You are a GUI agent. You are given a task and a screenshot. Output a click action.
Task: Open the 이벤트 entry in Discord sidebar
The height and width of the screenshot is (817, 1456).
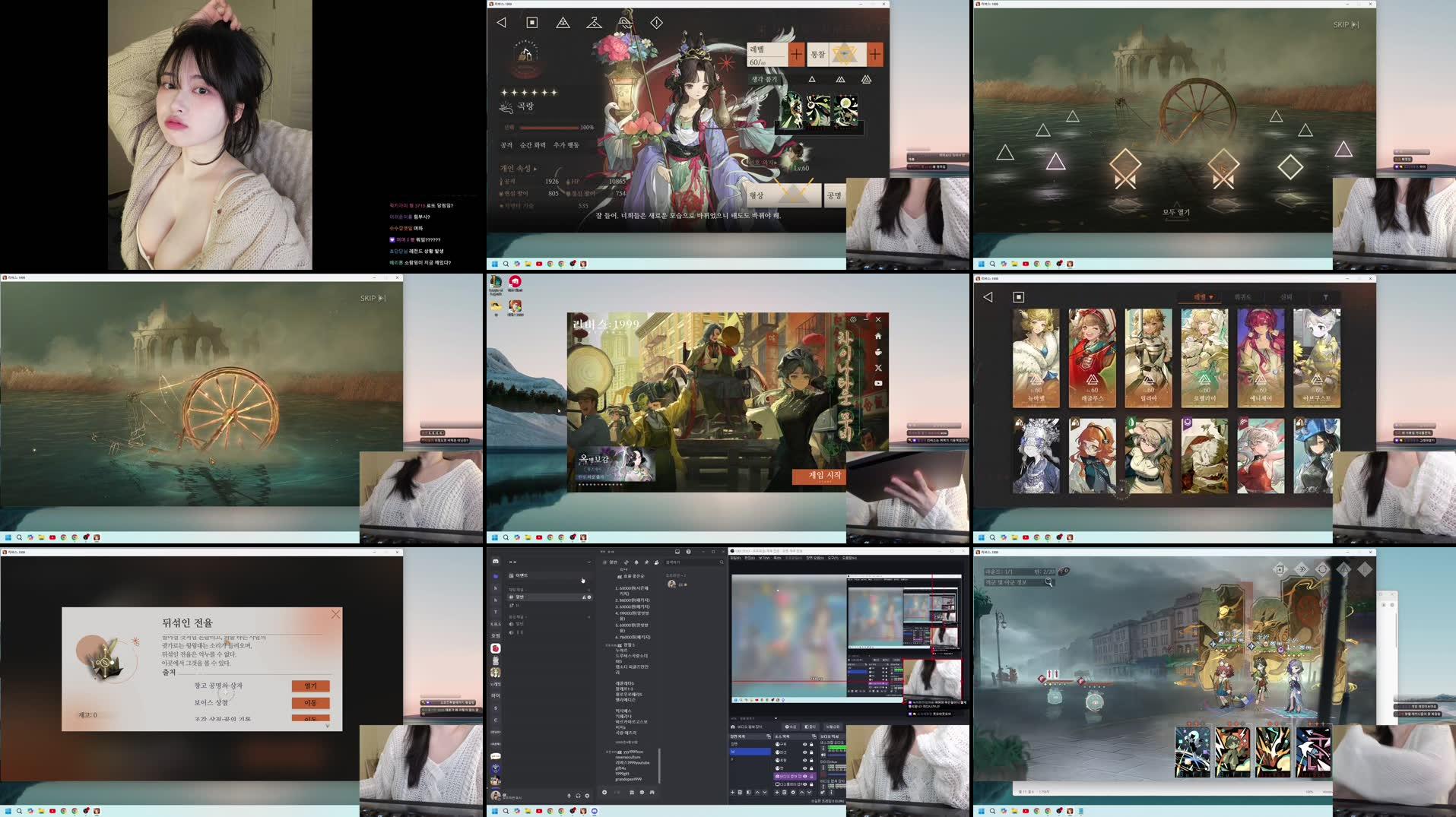click(549, 575)
